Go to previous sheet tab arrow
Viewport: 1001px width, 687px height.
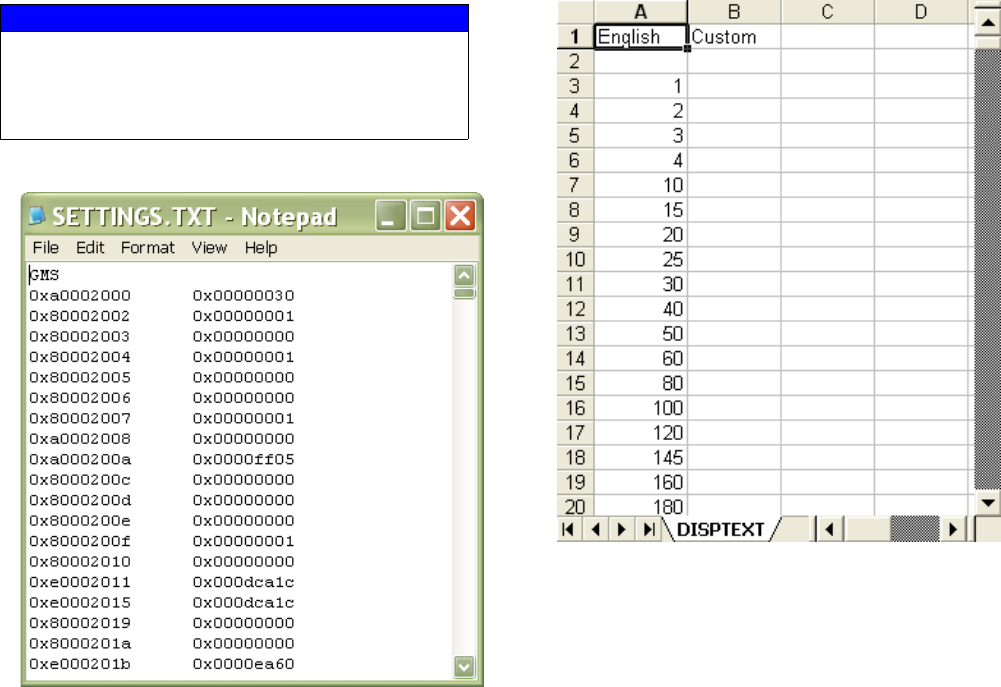click(x=595, y=529)
